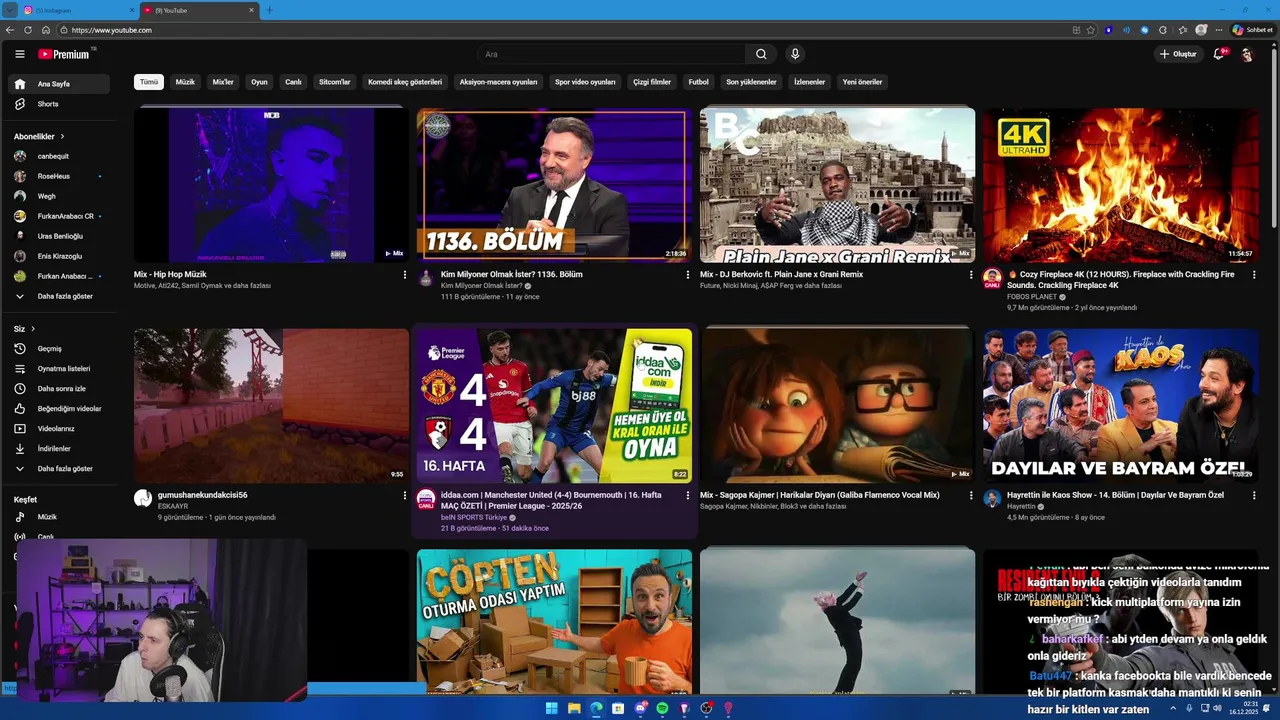This screenshot has width=1280, height=720.
Task: Select the Komedi skeç gösterileri chip
Action: coord(405,82)
